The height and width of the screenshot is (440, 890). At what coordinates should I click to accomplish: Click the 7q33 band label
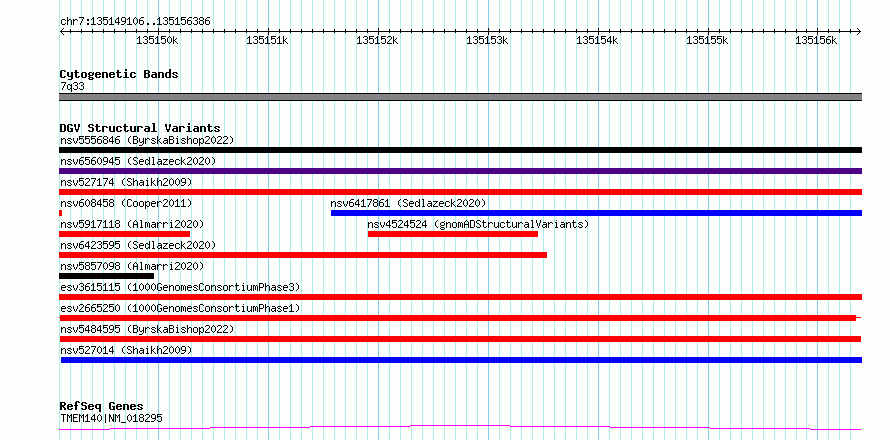72,87
